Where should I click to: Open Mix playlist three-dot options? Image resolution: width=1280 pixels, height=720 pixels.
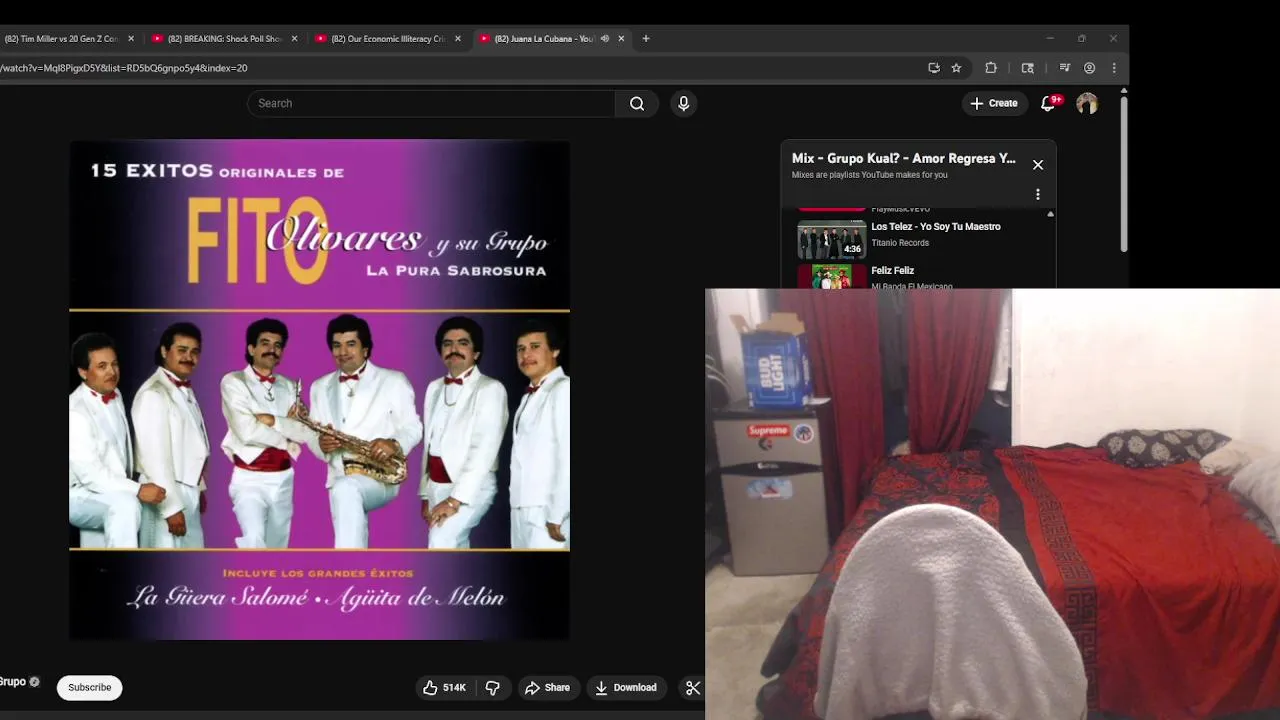[x=1038, y=194]
